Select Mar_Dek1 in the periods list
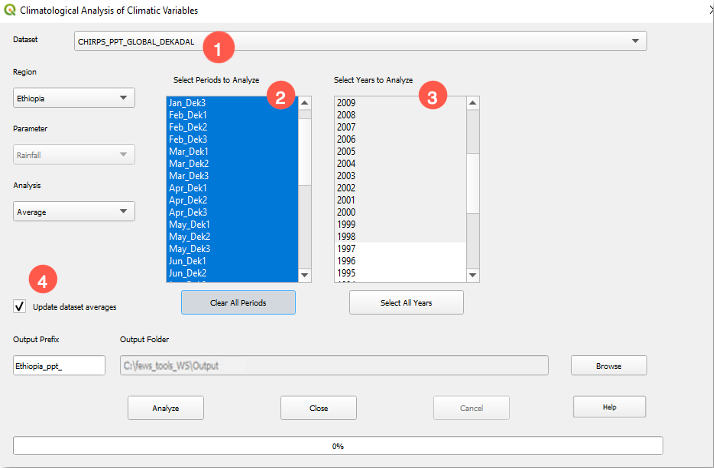 (189, 151)
